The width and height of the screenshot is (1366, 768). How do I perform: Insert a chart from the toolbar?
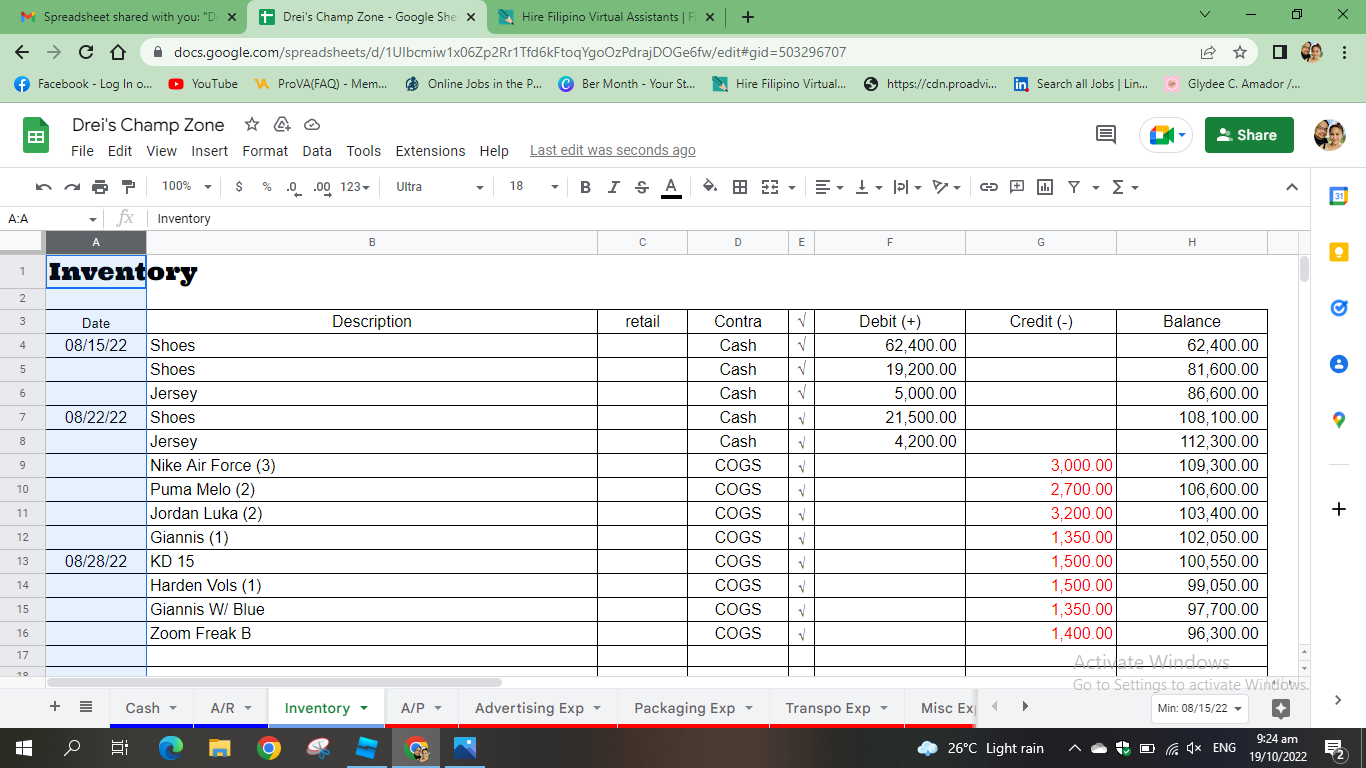pos(1045,187)
